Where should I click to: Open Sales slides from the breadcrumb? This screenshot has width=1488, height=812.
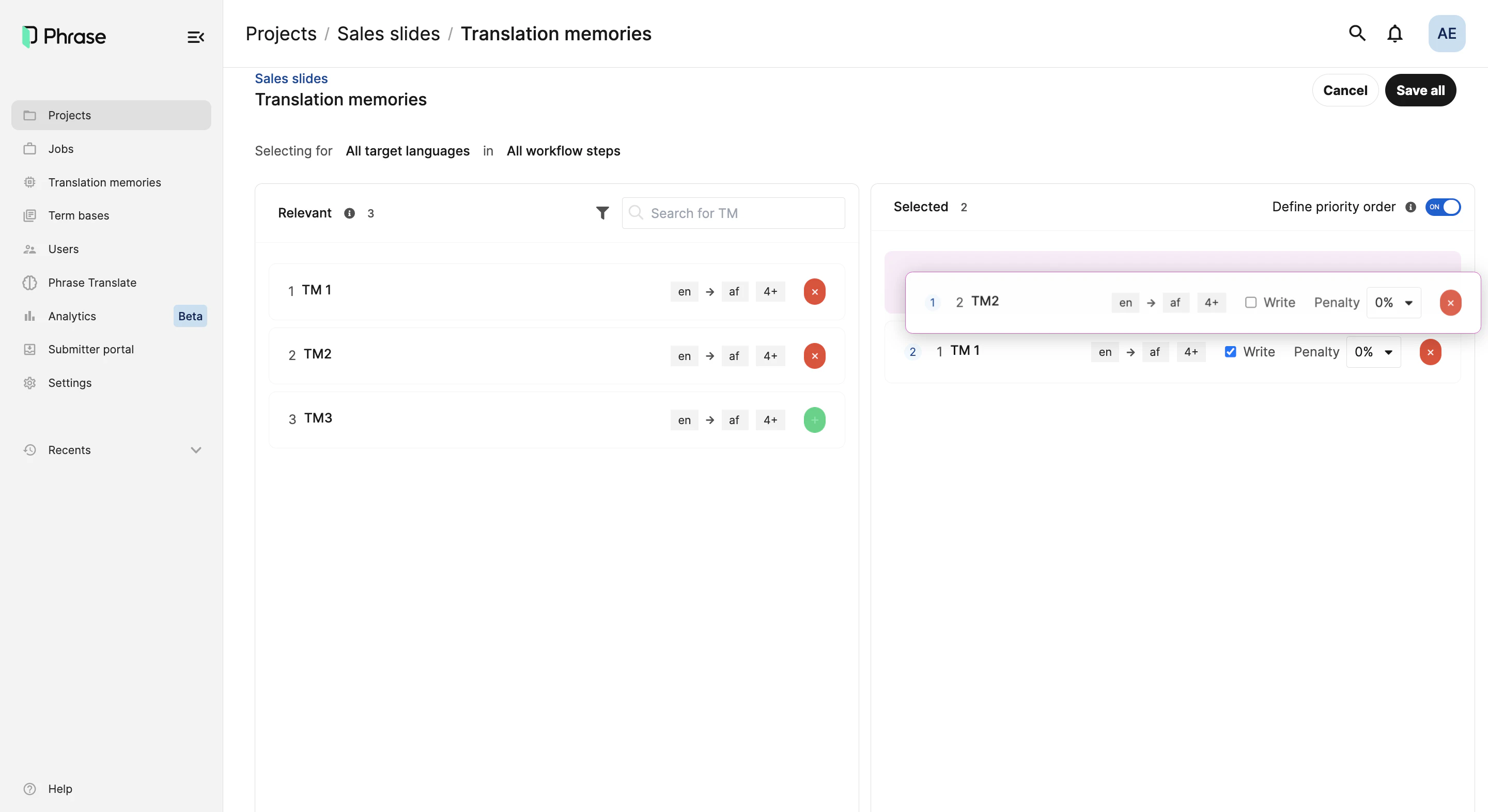(x=388, y=33)
